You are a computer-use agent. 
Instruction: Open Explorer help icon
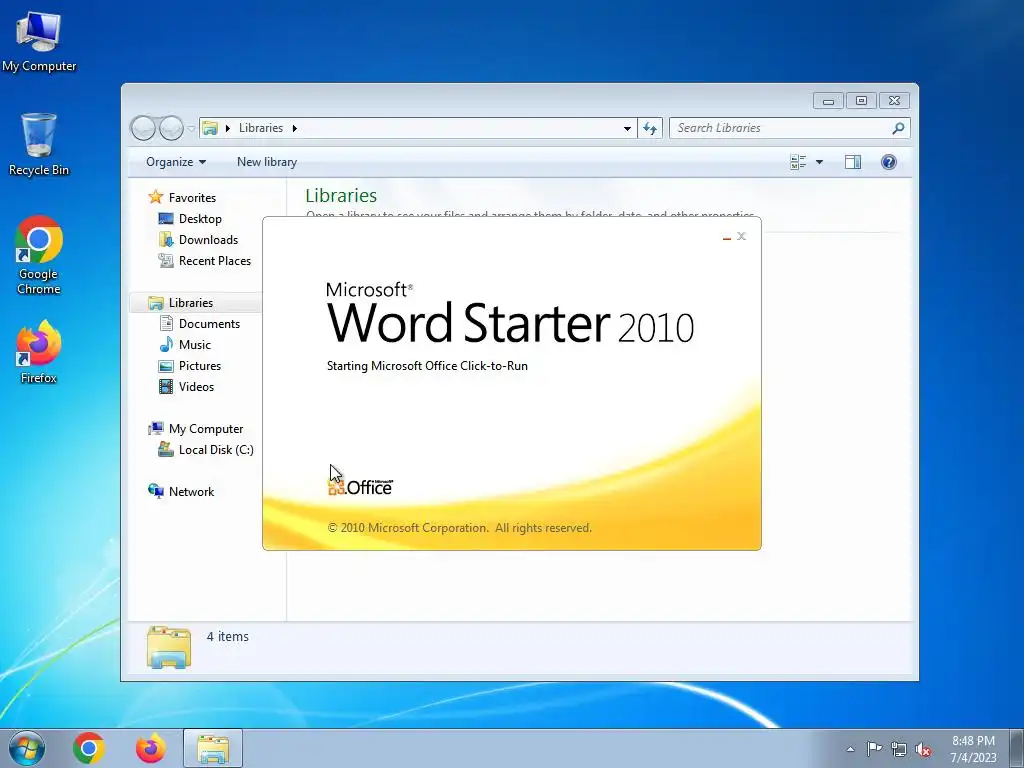pos(888,162)
